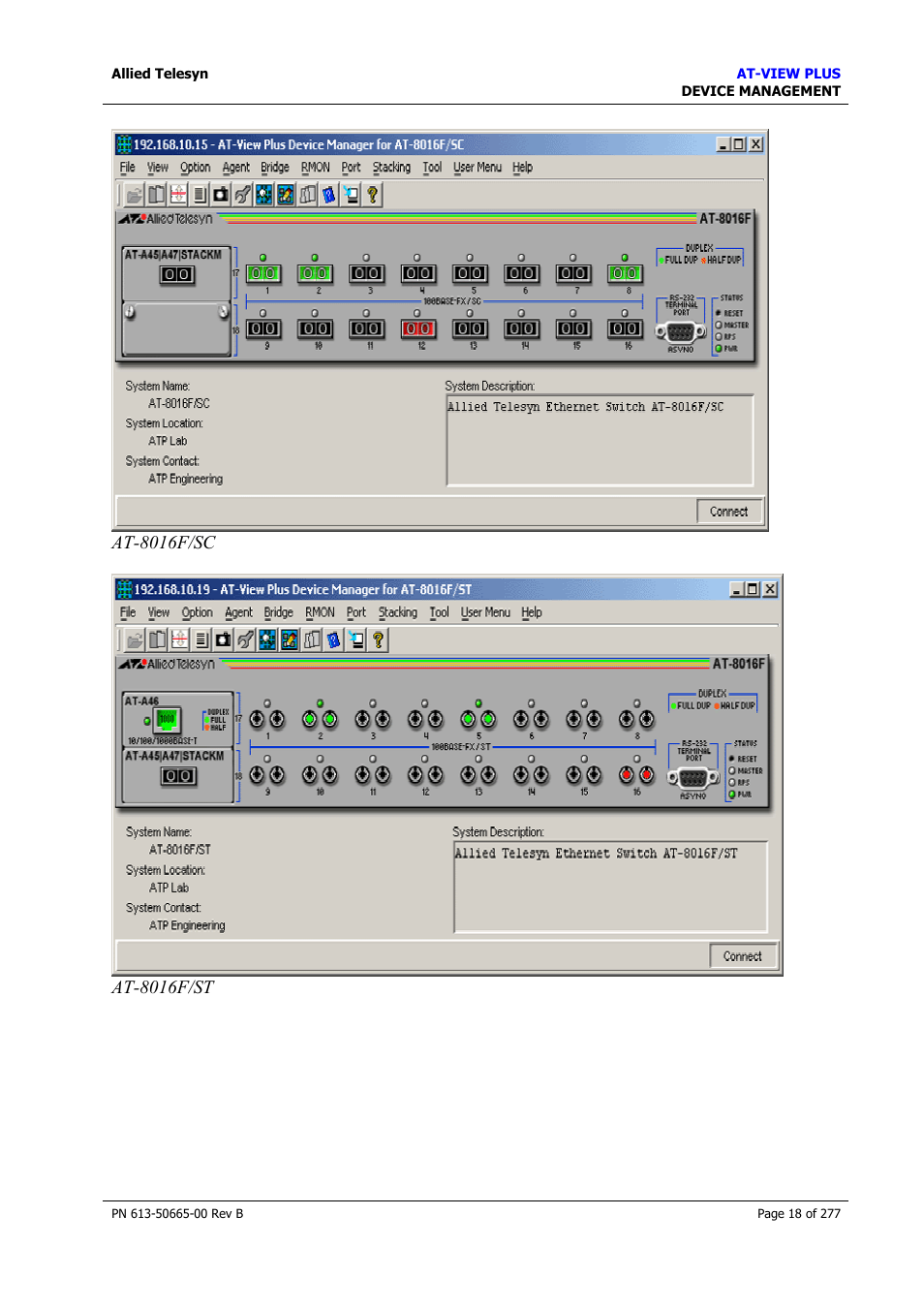
Task: Click 'ATP Lab' location in ST window
Action: pyautogui.click(x=169, y=888)
